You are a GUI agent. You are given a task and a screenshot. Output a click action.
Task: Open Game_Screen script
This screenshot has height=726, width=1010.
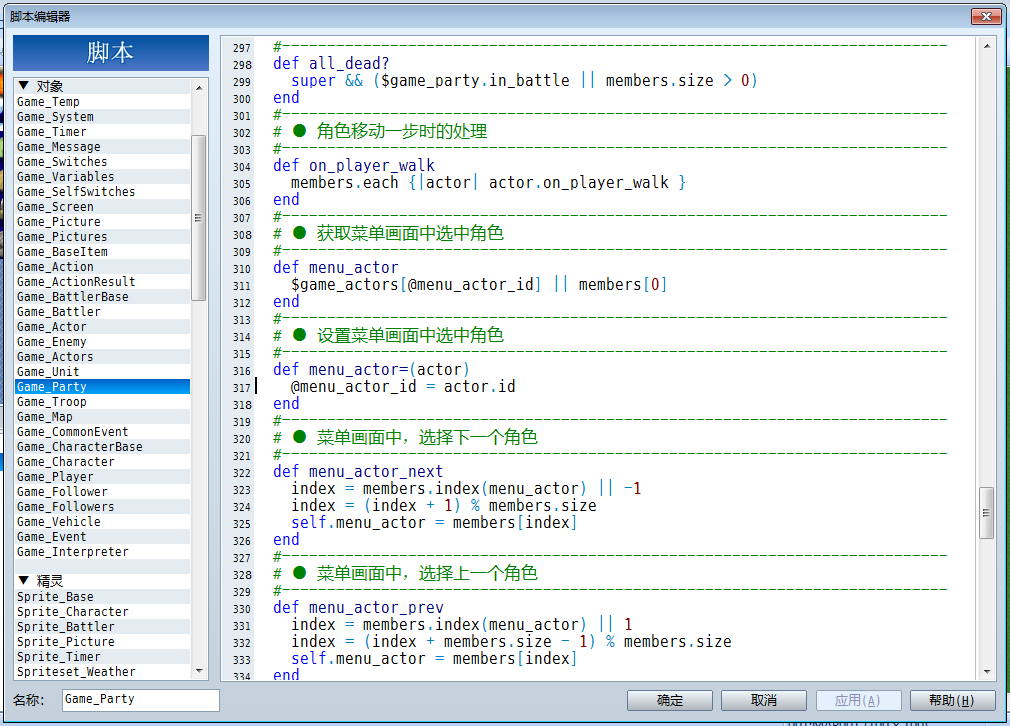[x=102, y=207]
